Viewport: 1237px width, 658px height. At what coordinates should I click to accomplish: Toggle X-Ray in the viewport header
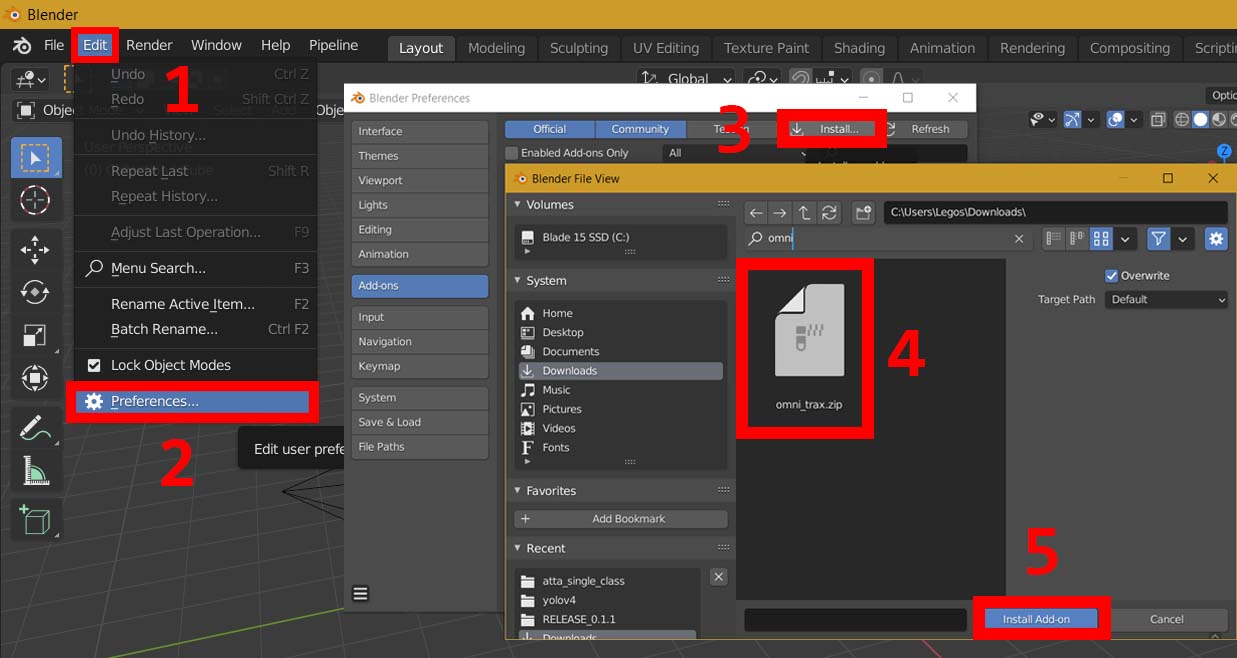[1158, 120]
